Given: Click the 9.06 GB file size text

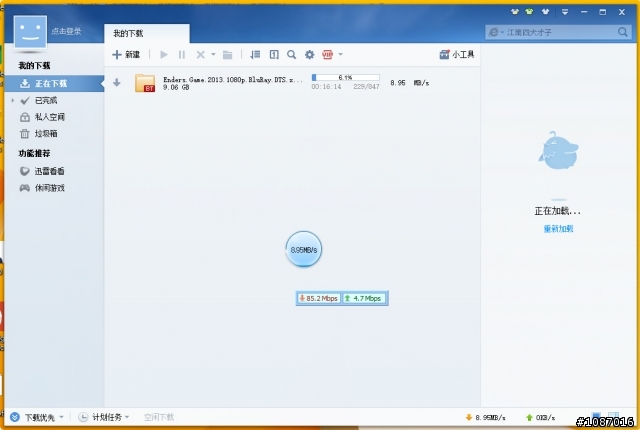Looking at the screenshot, I should 176,87.
